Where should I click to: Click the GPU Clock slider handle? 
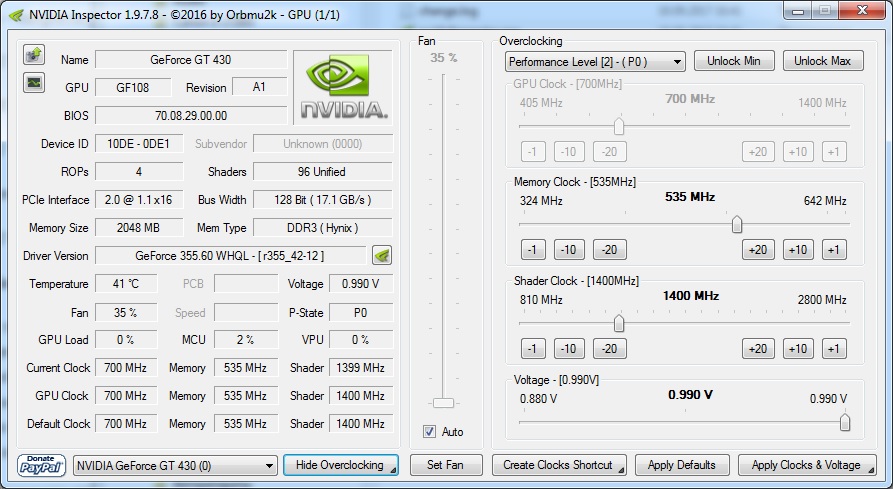pos(618,126)
